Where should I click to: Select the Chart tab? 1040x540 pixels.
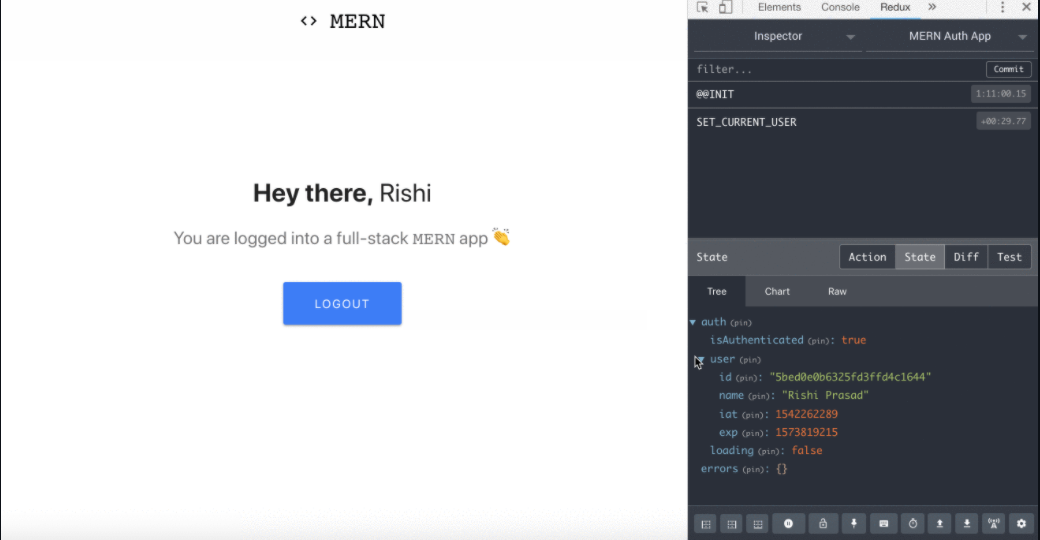777,291
